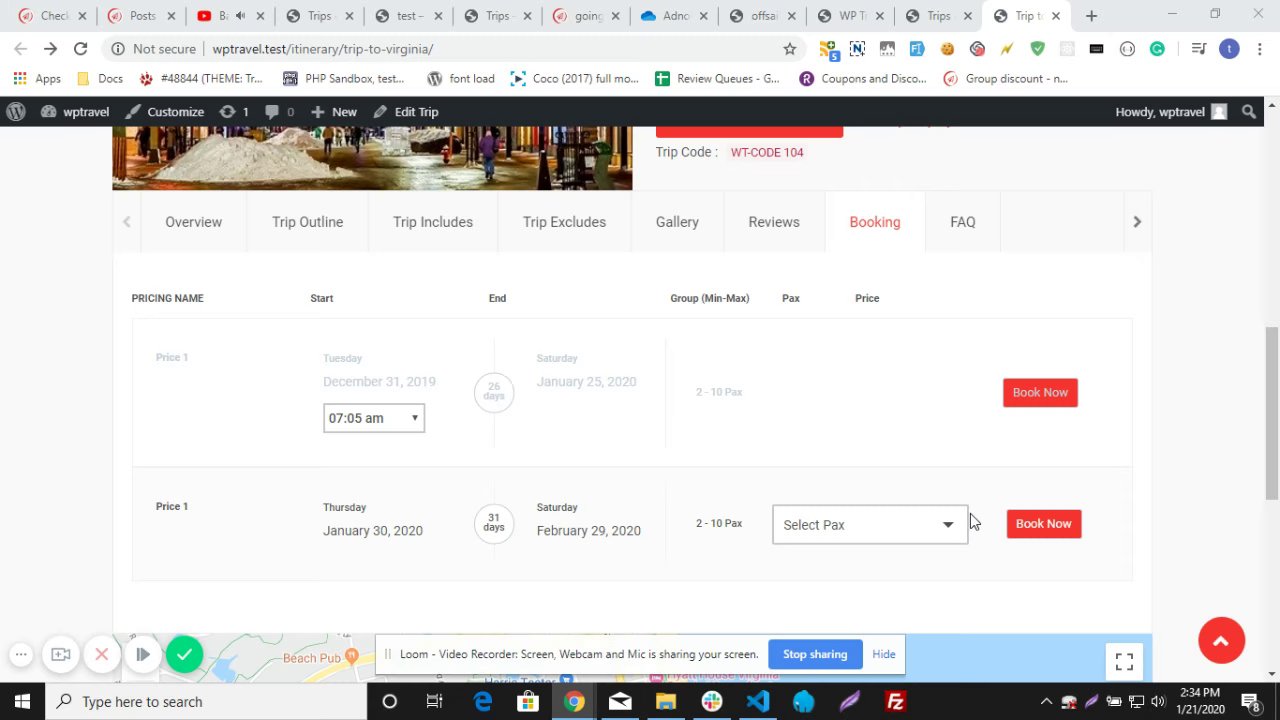Screen dimensions: 1280x720
Task: Open the Review Queues bookmark
Action: [717, 79]
